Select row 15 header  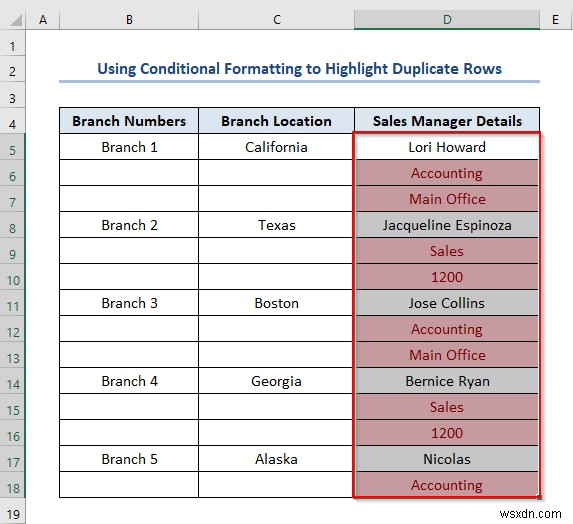tap(12, 407)
